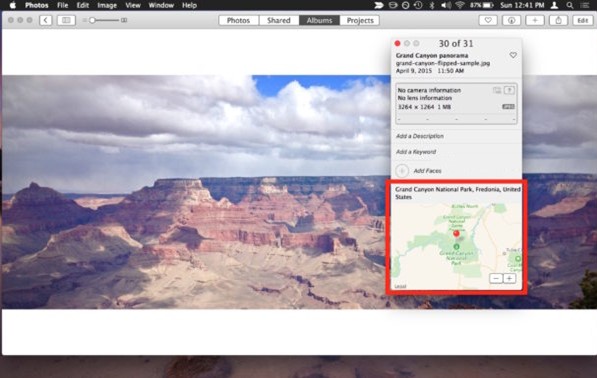Image resolution: width=597 pixels, height=378 pixels.
Task: Click the Add Faces plus circle
Action: coord(402,171)
